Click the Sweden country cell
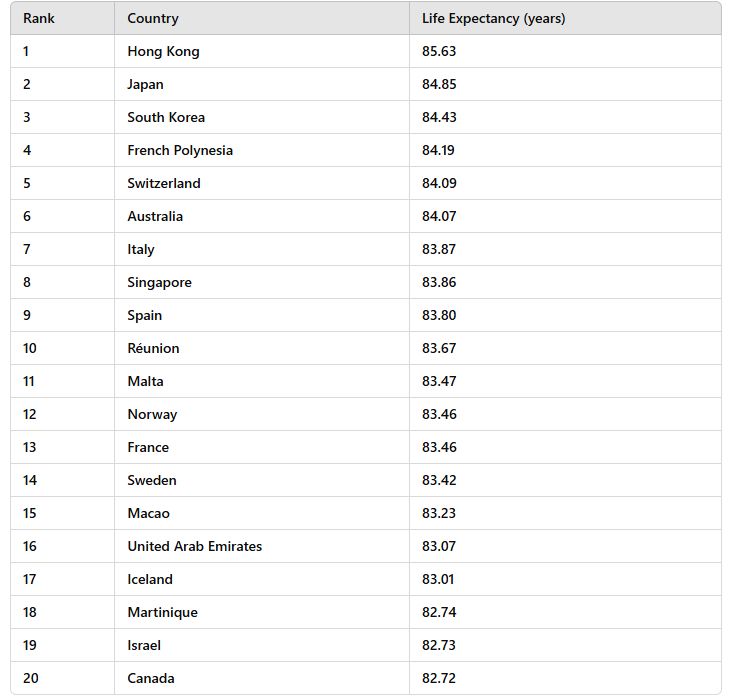 click(152, 480)
